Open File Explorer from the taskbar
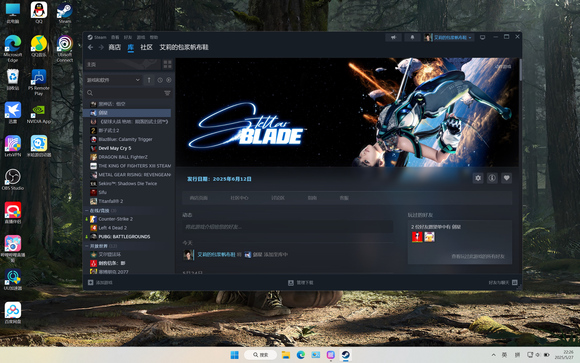Viewport: 580px width, 363px height. pos(286,355)
